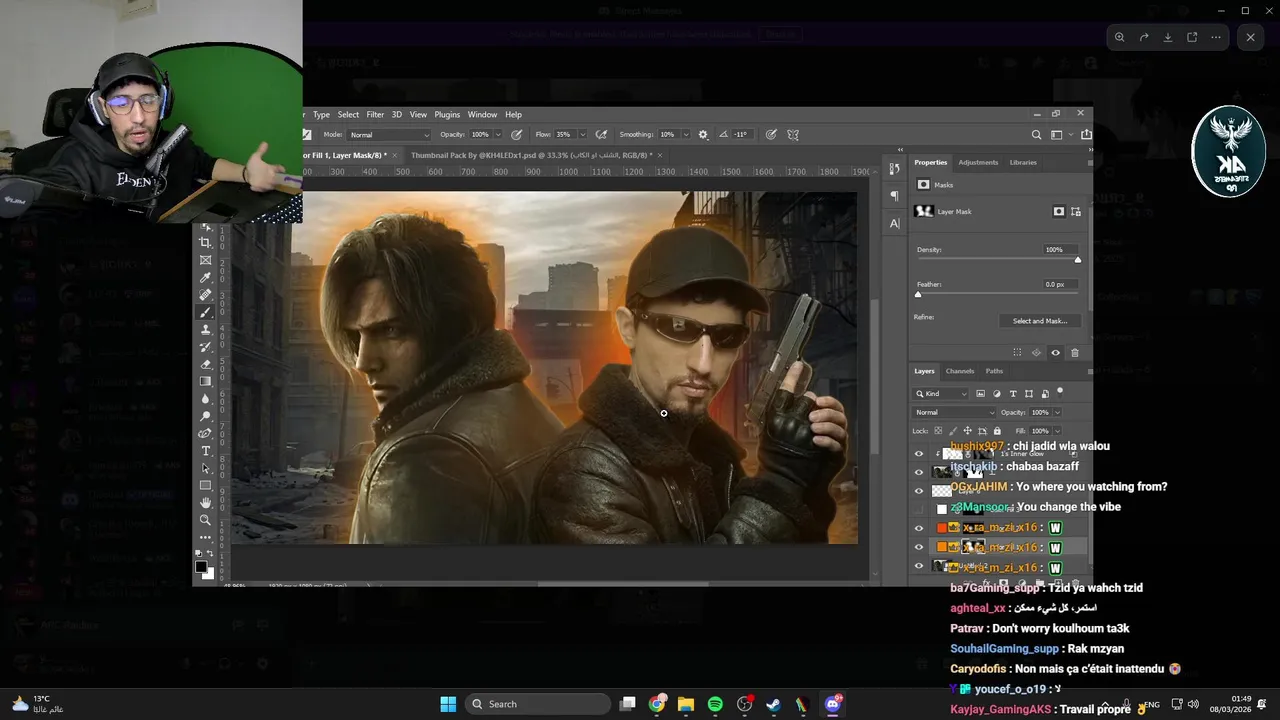Viewport: 1280px width, 720px height.
Task: Select the Hand tool
Action: point(206,502)
